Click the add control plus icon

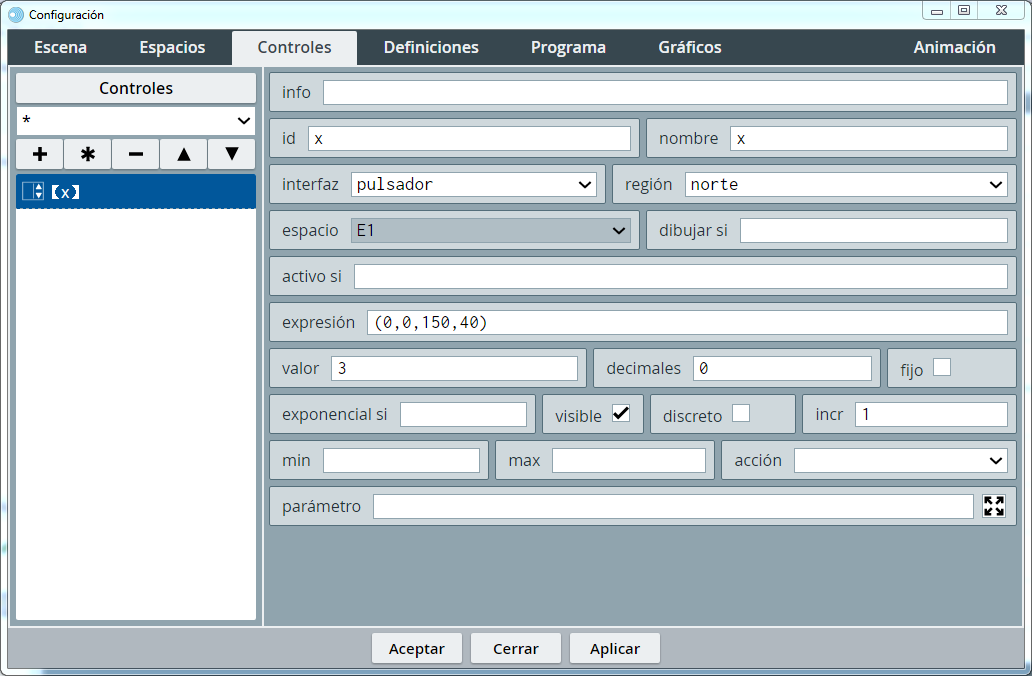pyautogui.click(x=40, y=154)
